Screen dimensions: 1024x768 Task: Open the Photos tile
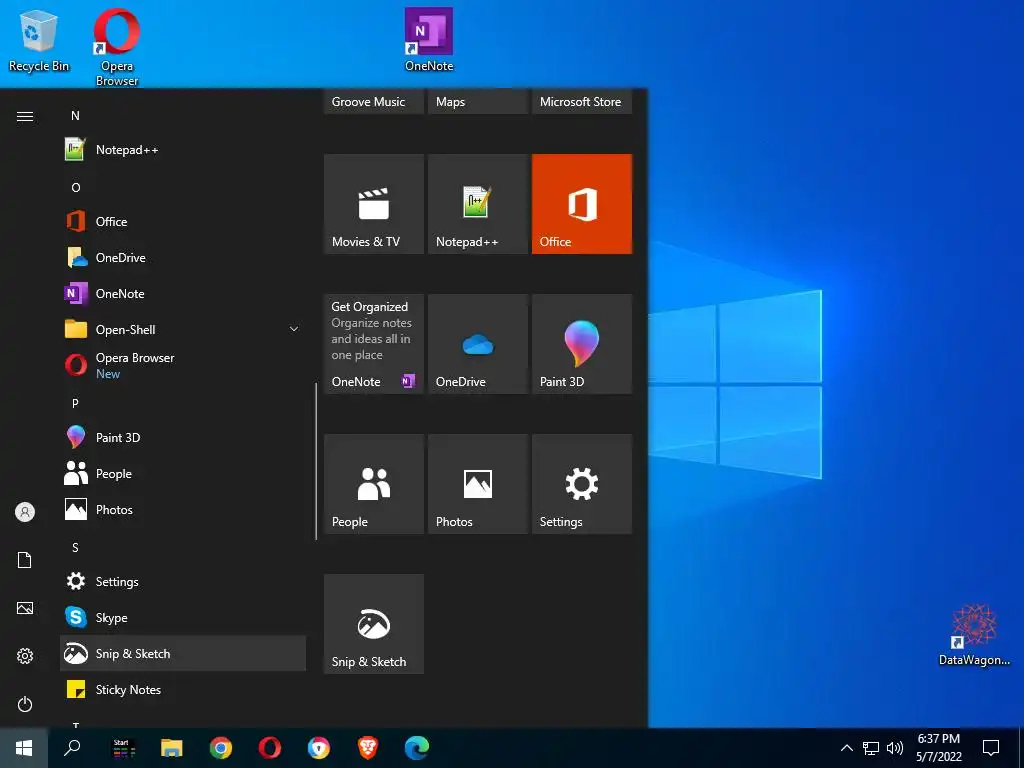point(477,484)
